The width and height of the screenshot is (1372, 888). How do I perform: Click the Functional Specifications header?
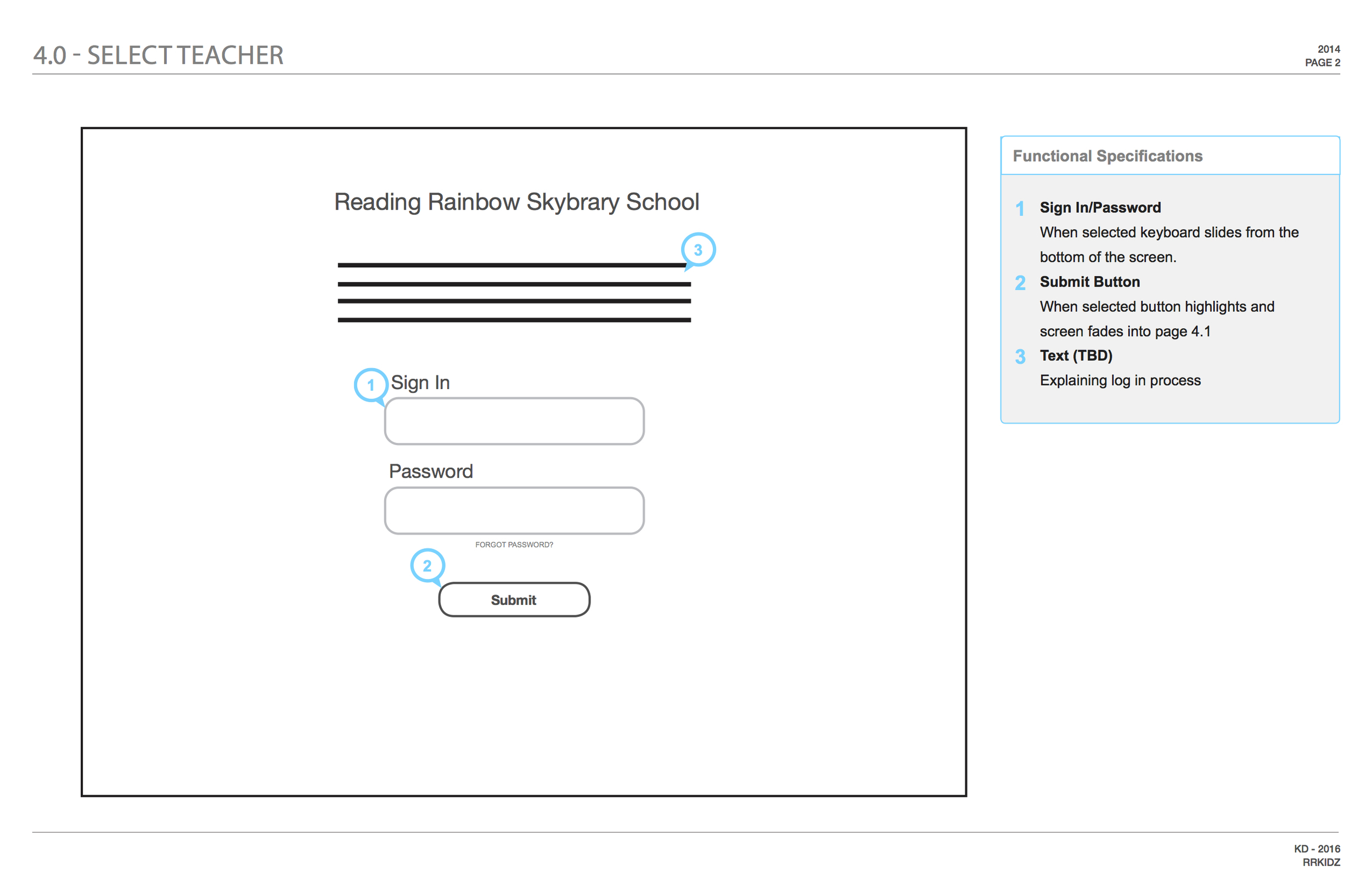pos(1107,156)
